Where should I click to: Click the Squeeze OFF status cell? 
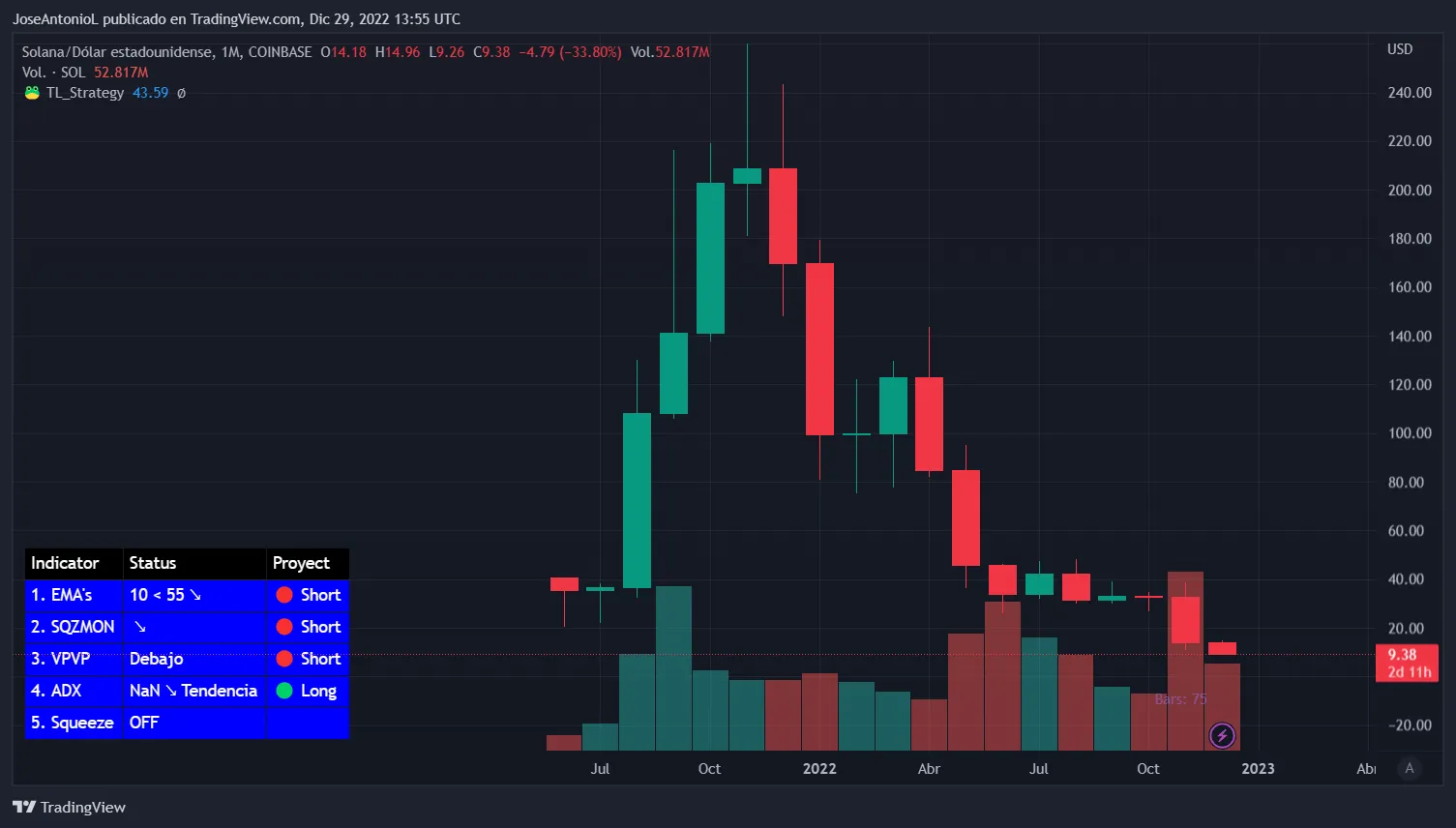(x=144, y=723)
